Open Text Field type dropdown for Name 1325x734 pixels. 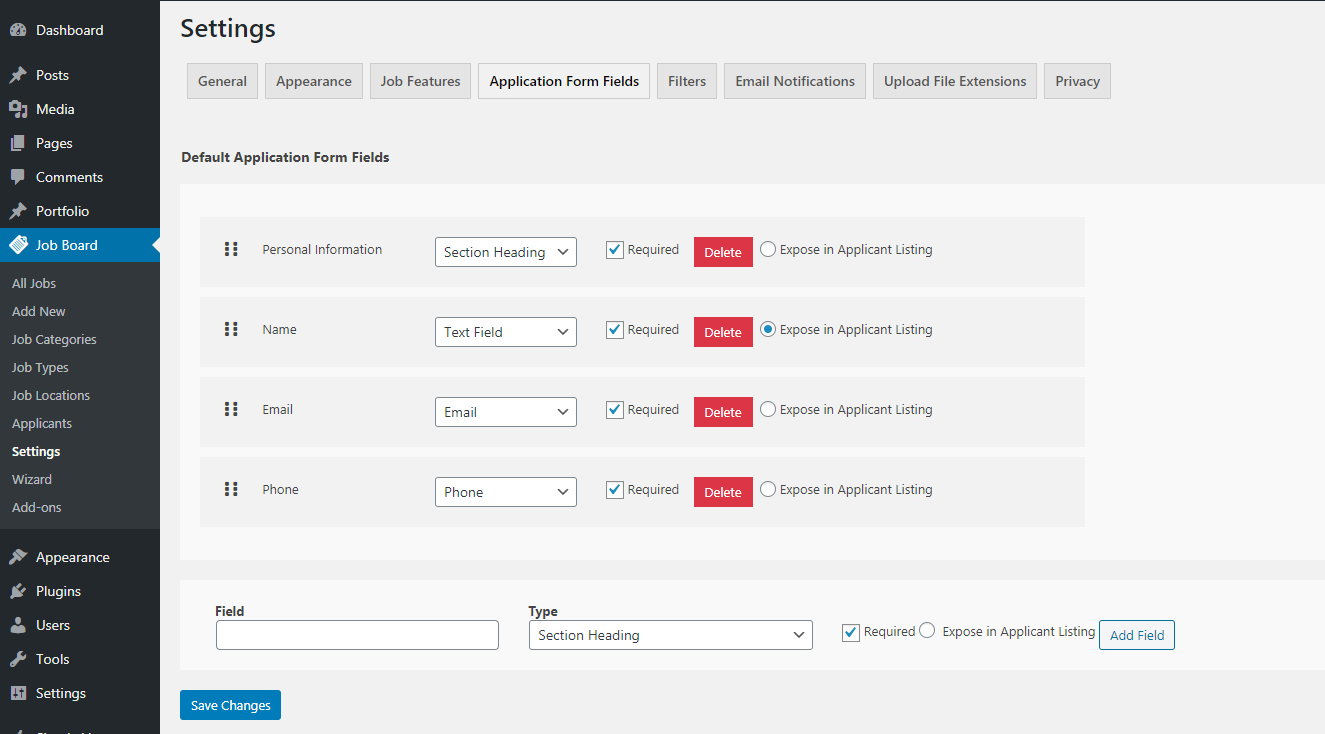pyautogui.click(x=506, y=332)
